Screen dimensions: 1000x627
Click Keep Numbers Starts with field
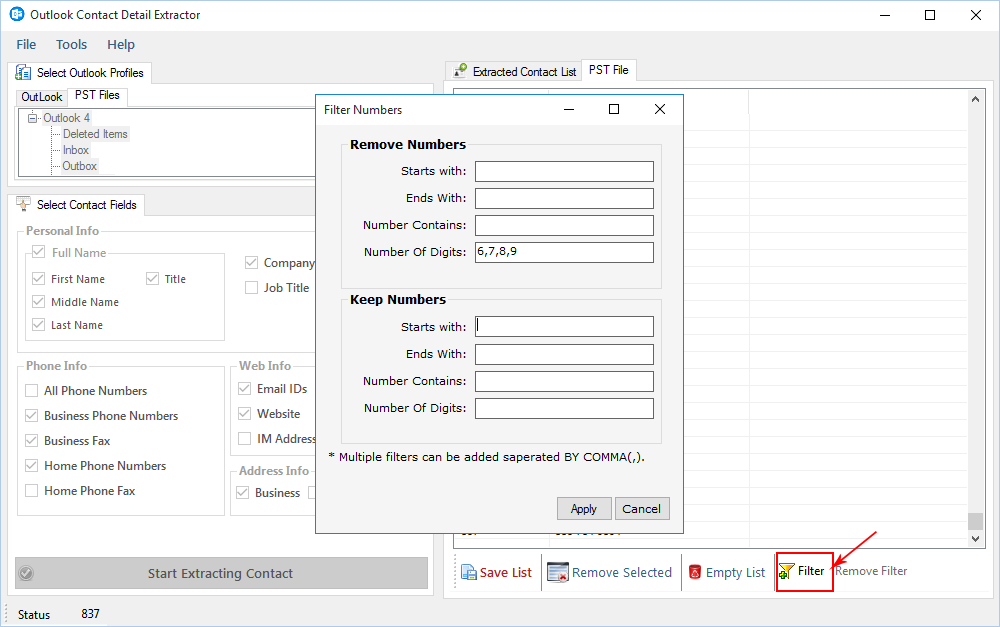tap(564, 327)
